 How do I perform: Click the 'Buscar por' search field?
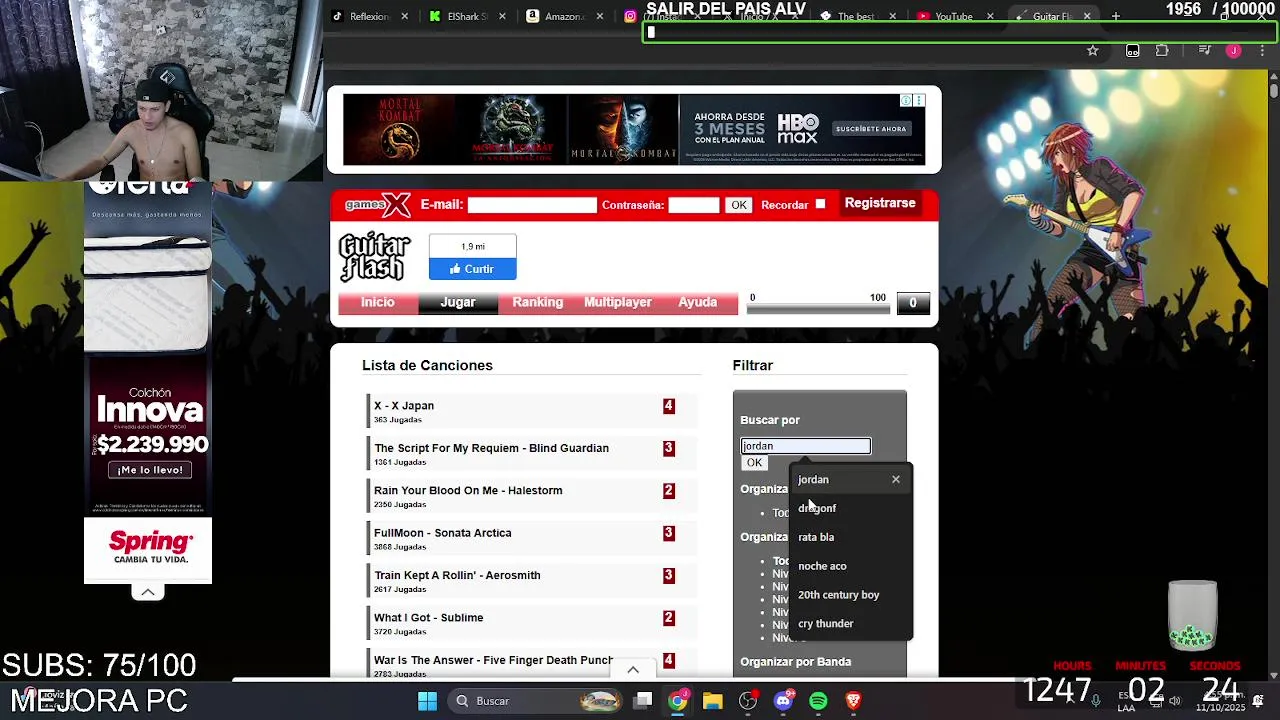806,446
